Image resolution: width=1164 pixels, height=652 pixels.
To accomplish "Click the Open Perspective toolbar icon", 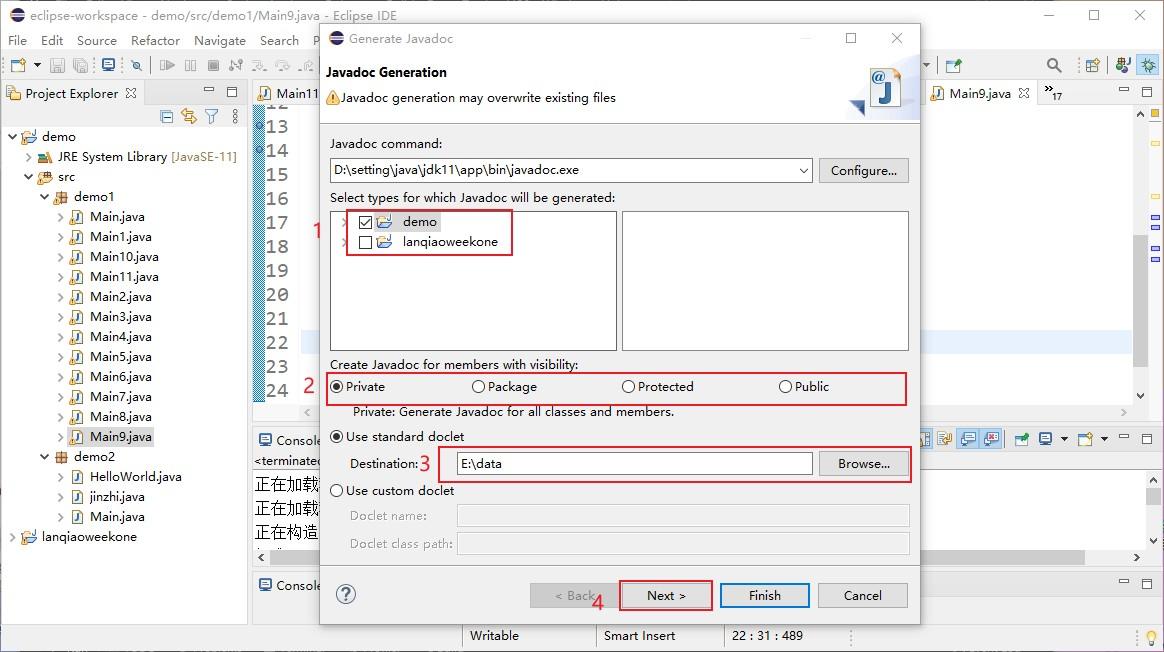I will 1092,65.
